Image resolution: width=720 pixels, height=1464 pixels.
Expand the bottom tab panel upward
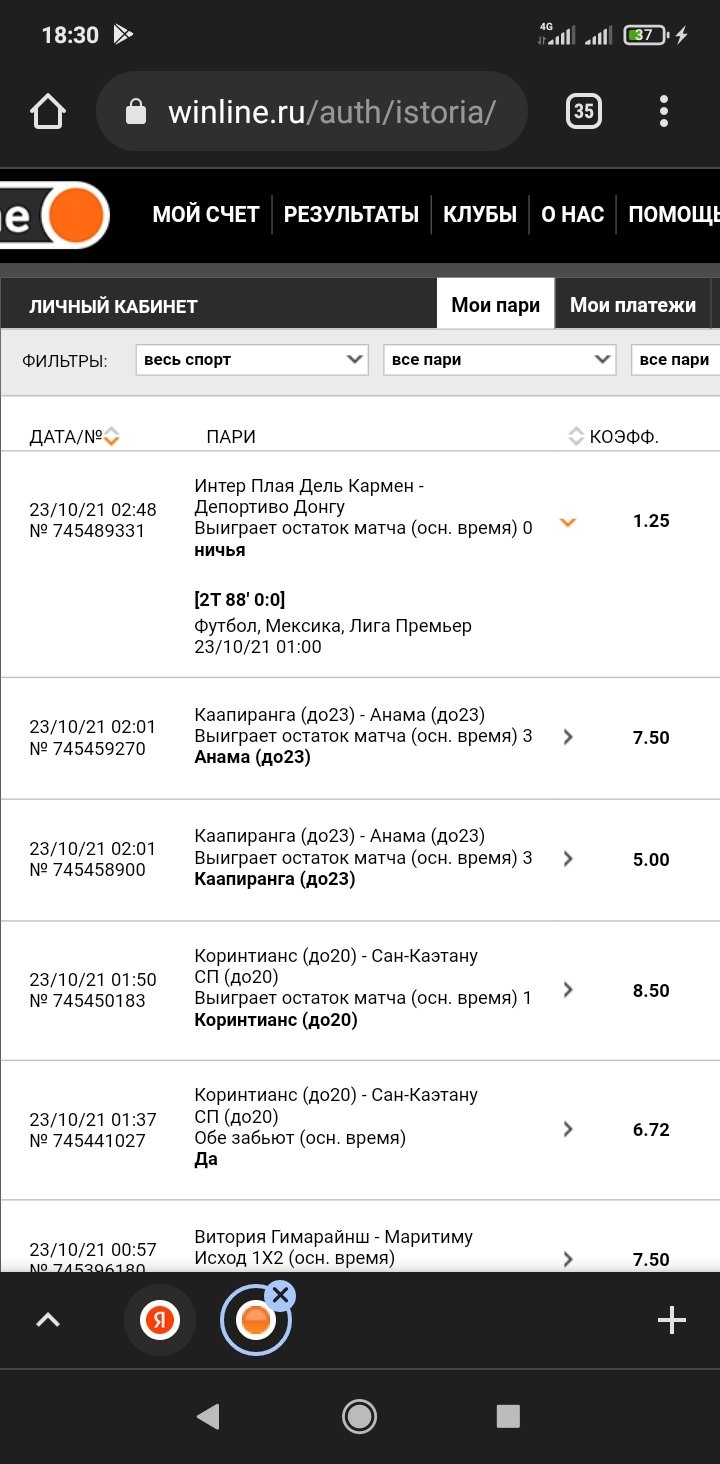(x=48, y=1321)
